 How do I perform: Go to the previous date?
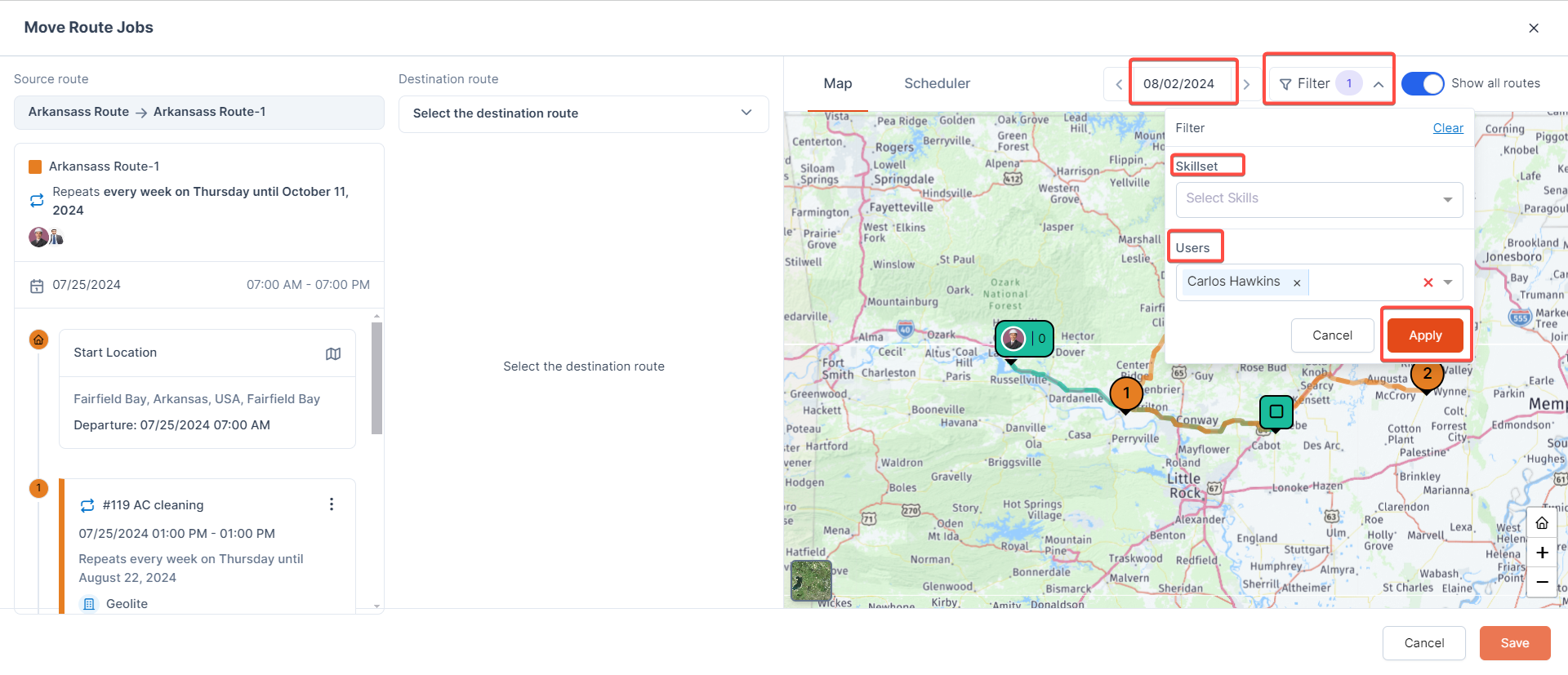[x=1119, y=84]
